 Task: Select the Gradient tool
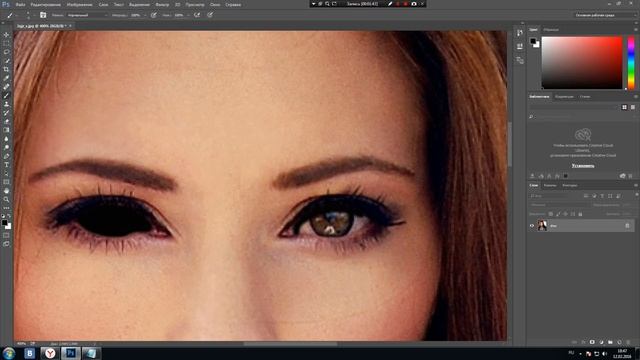tap(6, 130)
